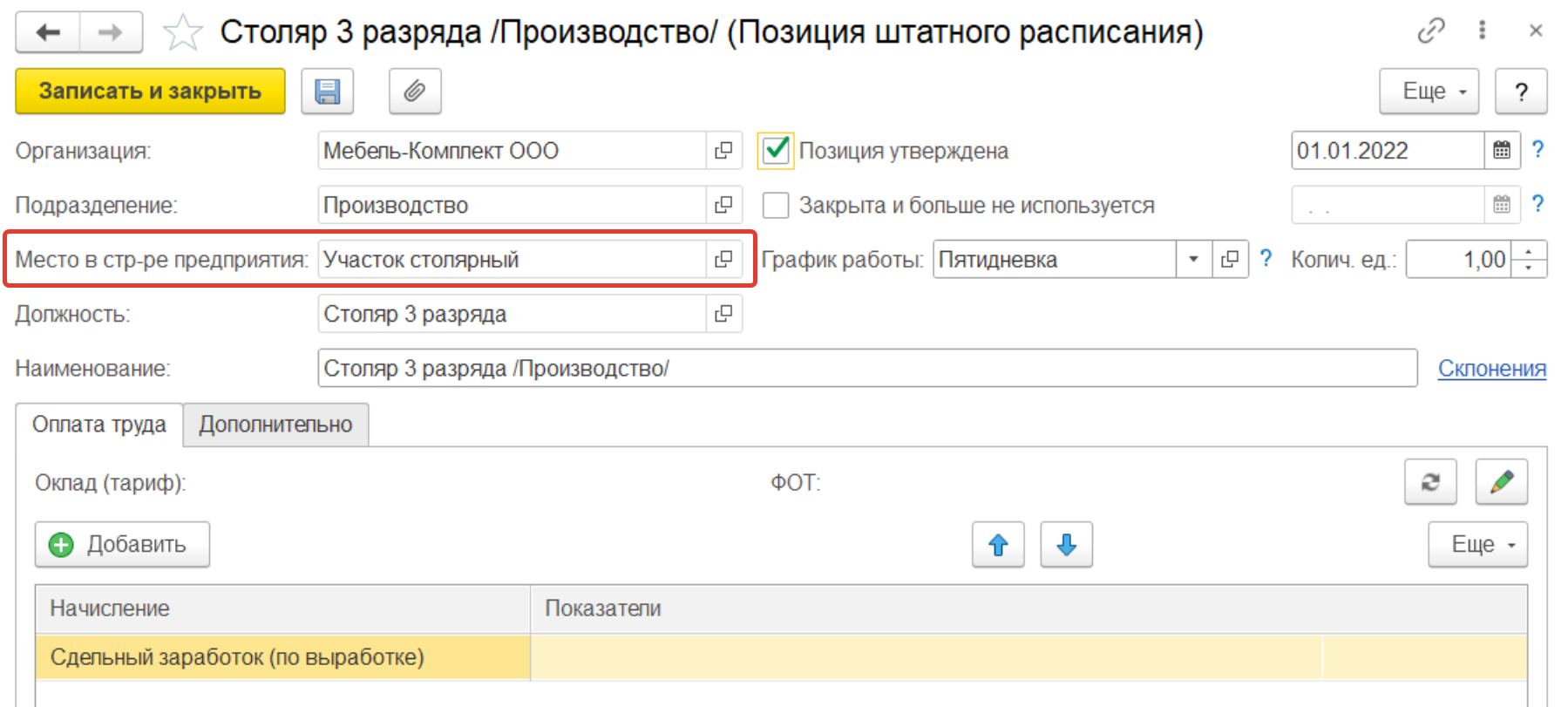Screen dimensions: 1568x707
Task: Expand the График работы dropdown list
Action: [x=1193, y=260]
